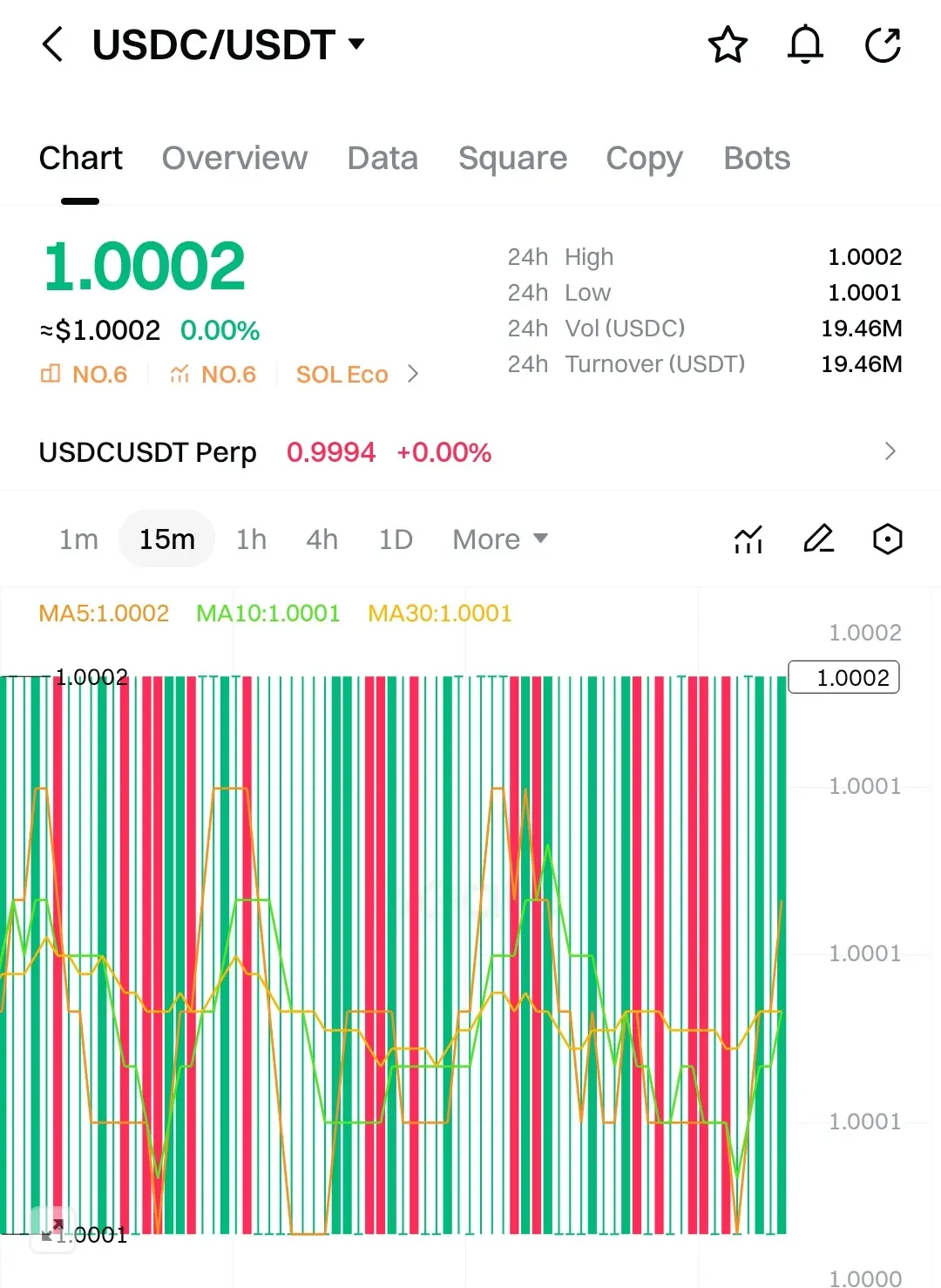The width and height of the screenshot is (941, 1288).
Task: Open the Bots tab
Action: (756, 159)
